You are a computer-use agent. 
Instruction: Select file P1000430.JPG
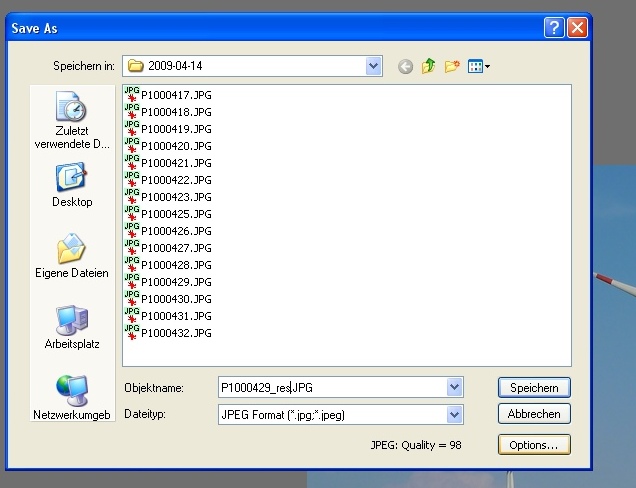click(168, 299)
